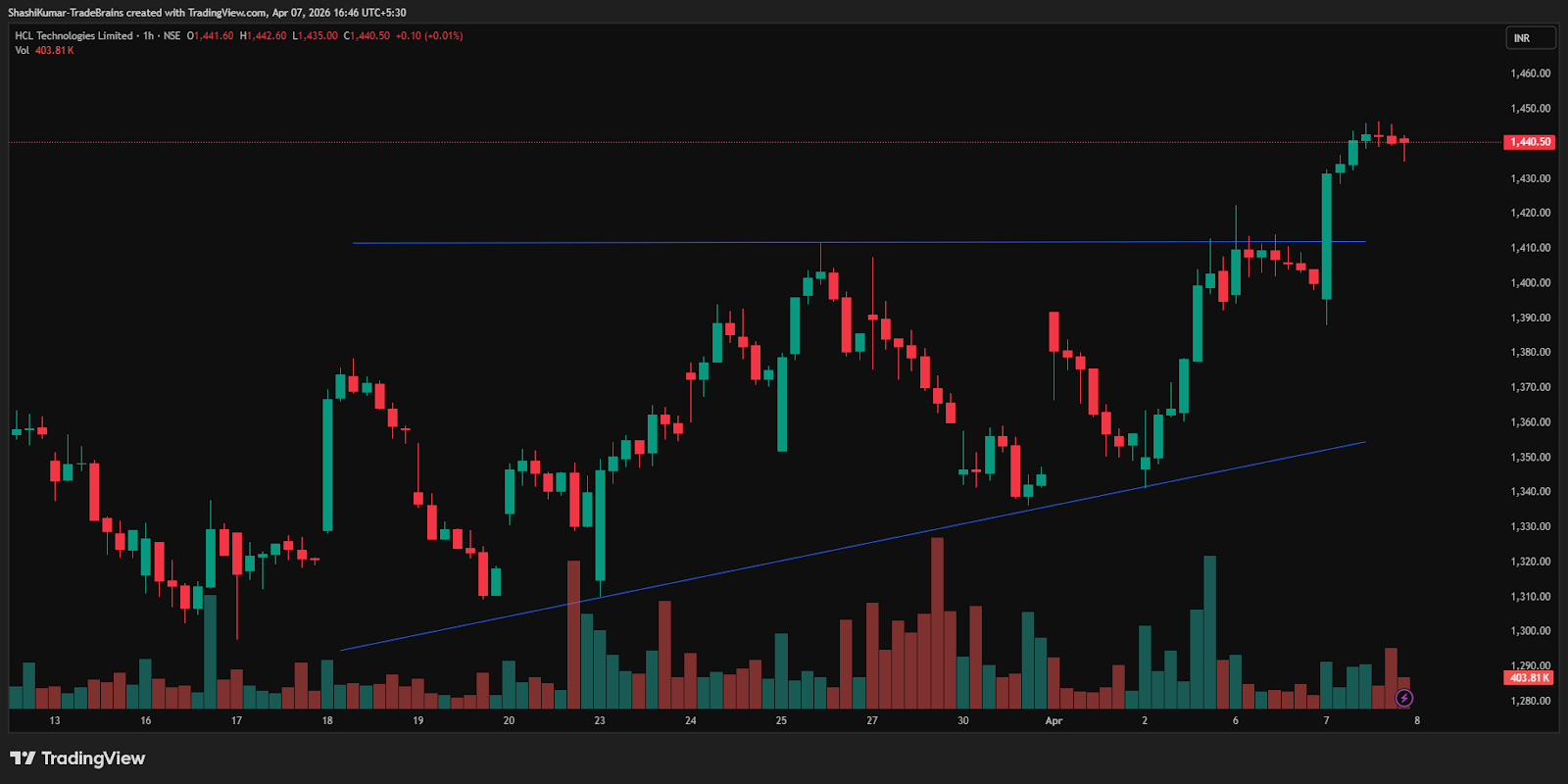This screenshot has height=784, width=1568.
Task: Click the red 403.81 K volume label
Action: pyautogui.click(x=1529, y=677)
